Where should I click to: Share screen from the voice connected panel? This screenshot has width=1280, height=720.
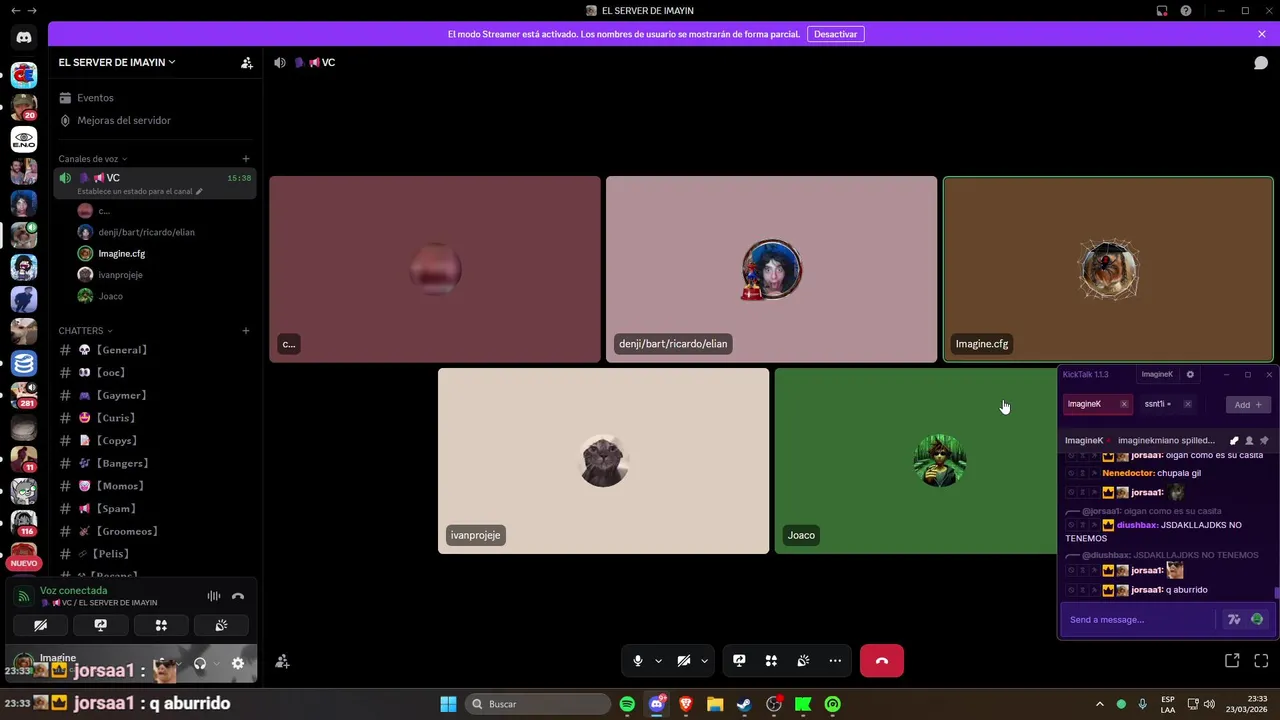point(100,625)
